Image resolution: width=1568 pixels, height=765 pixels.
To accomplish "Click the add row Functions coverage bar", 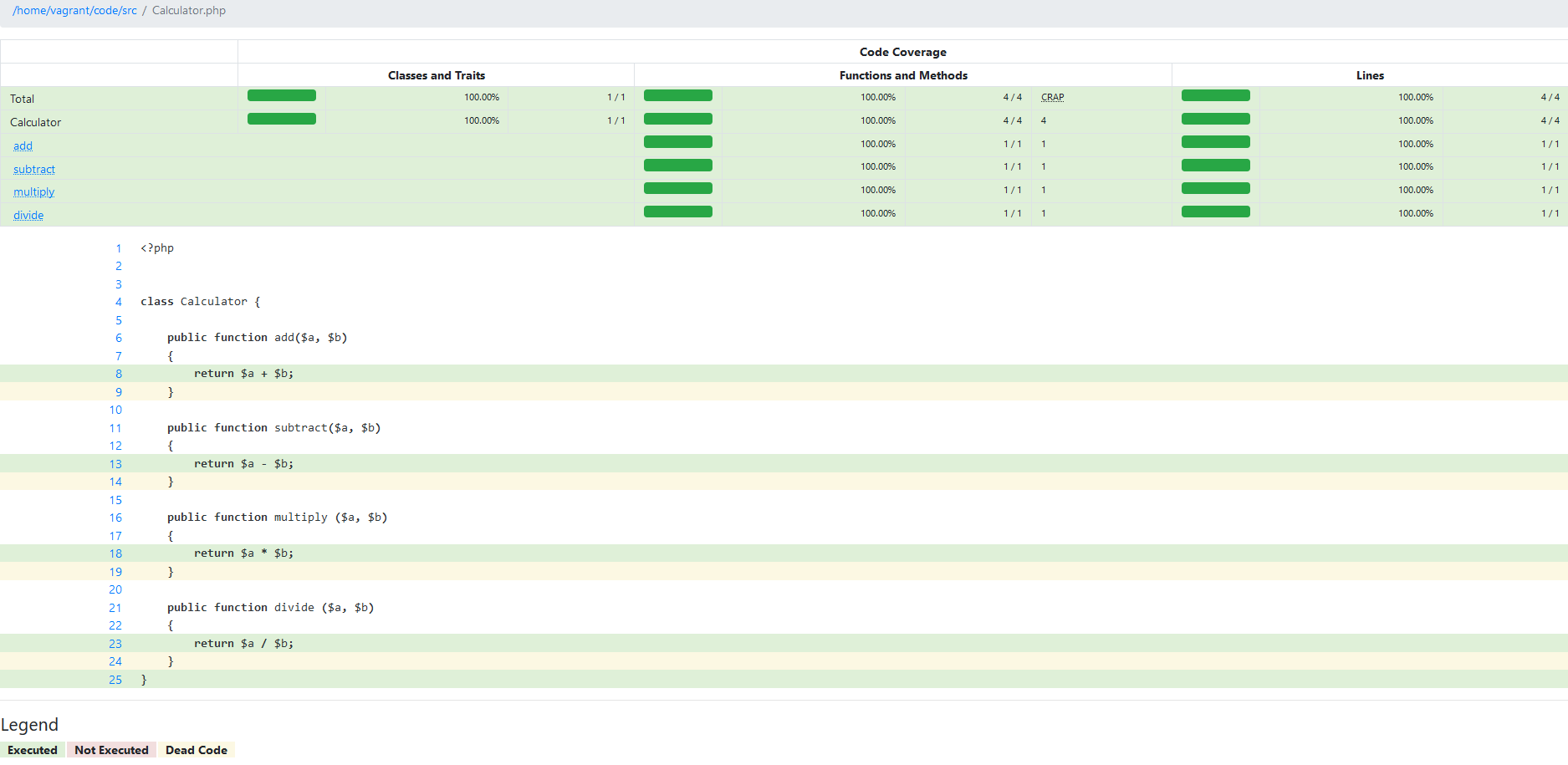I will (678, 142).
